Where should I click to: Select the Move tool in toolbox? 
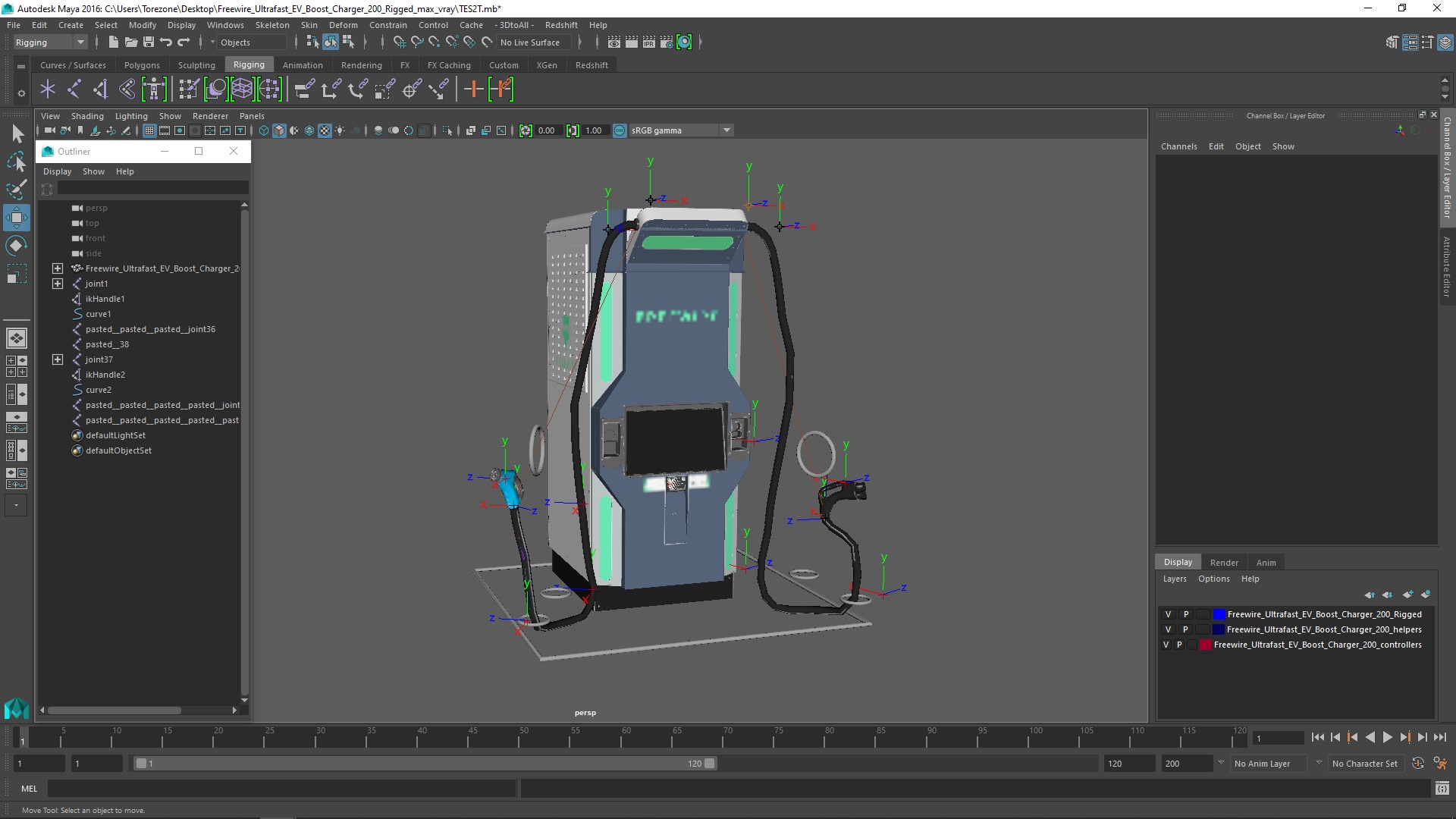click(x=17, y=218)
